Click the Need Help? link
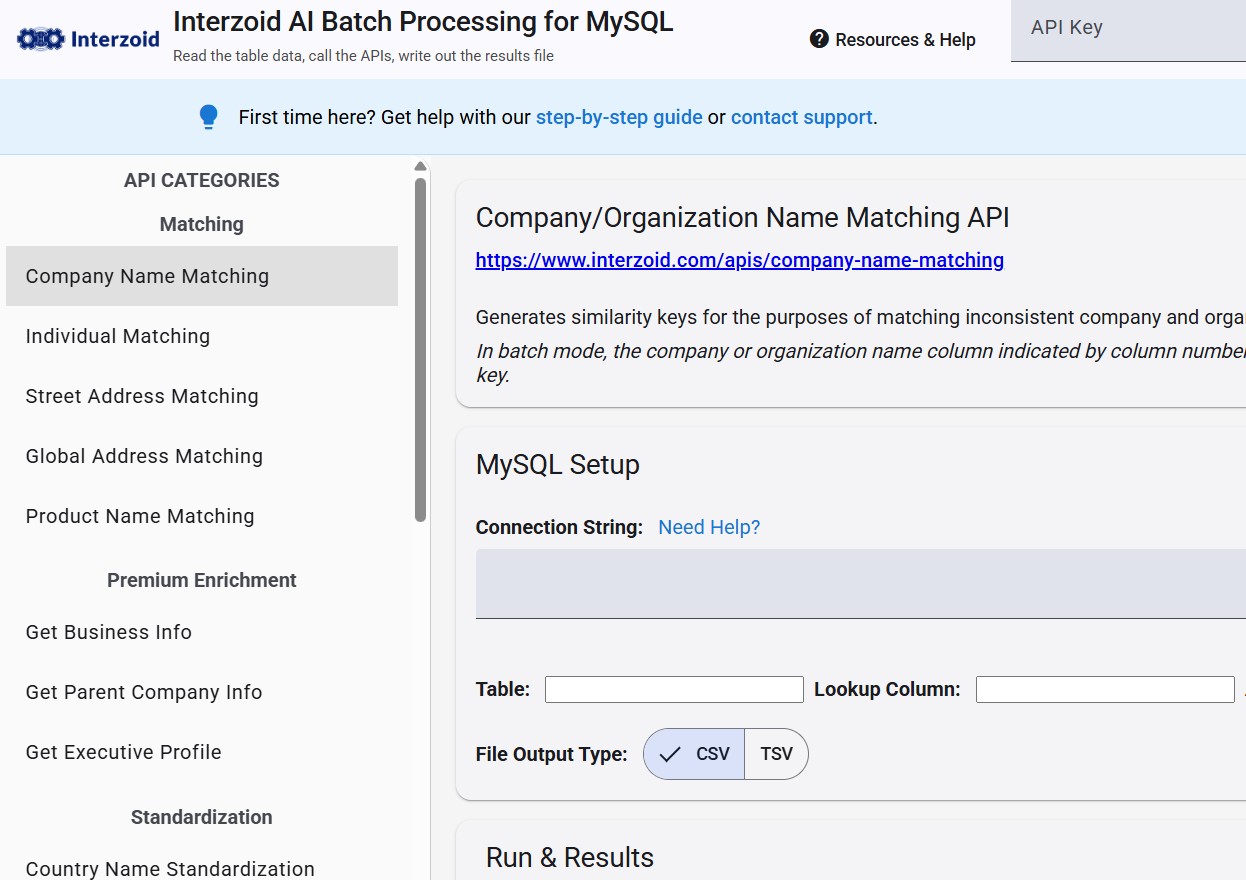The height and width of the screenshot is (880, 1246). (x=709, y=527)
